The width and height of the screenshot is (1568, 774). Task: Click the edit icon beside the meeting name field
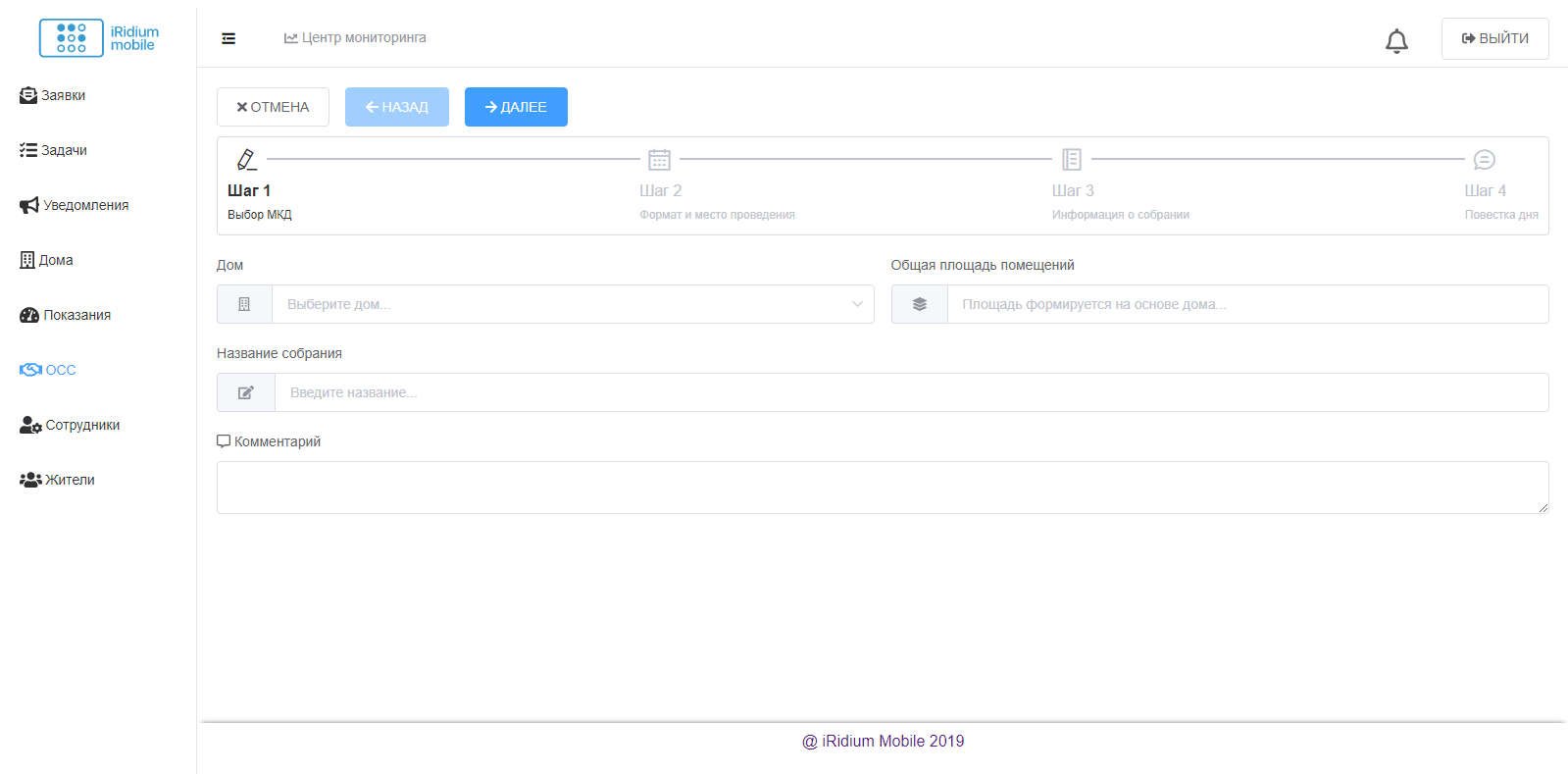(x=246, y=392)
